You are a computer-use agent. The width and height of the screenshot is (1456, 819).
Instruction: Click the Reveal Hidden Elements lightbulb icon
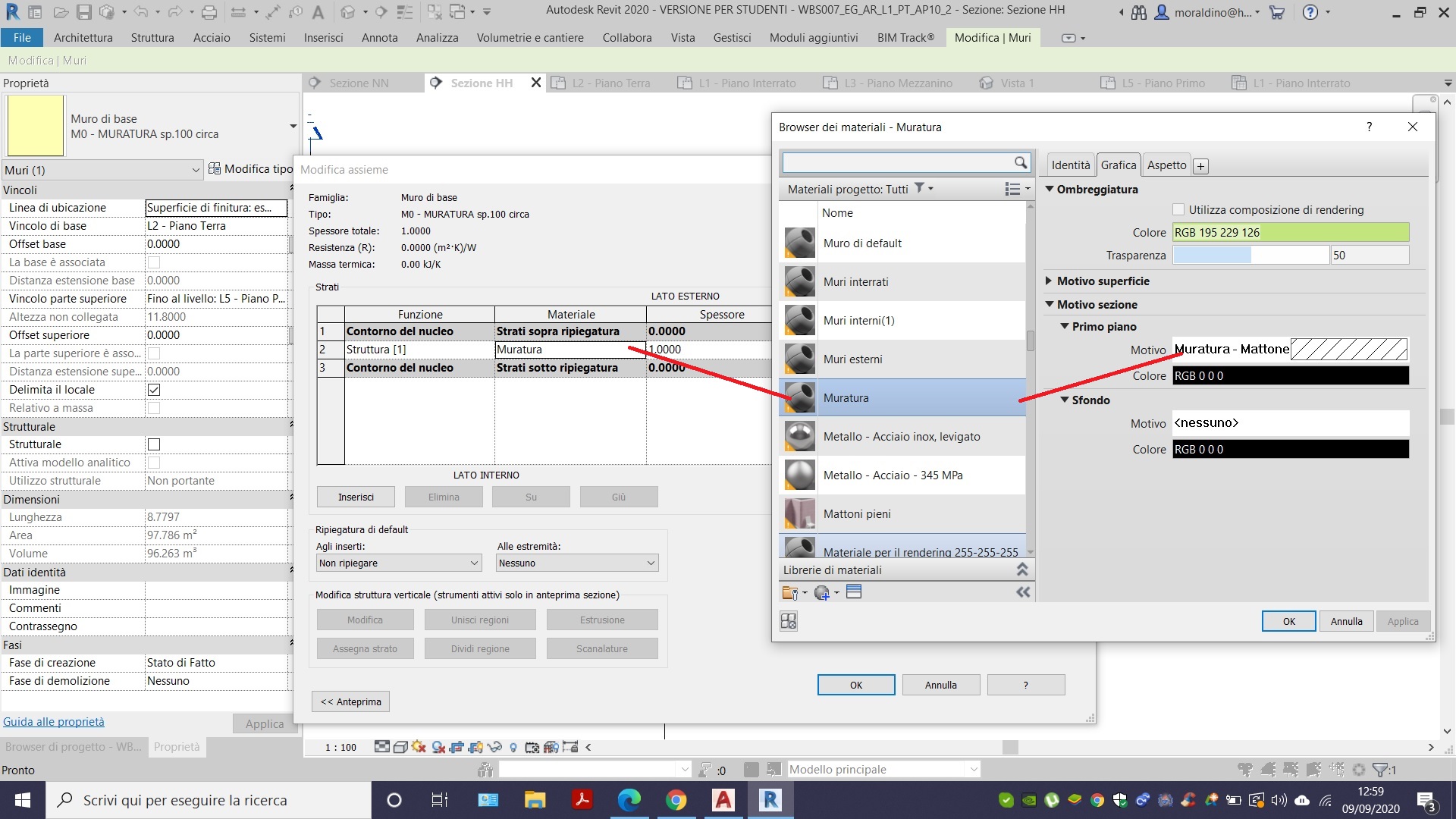[x=513, y=748]
